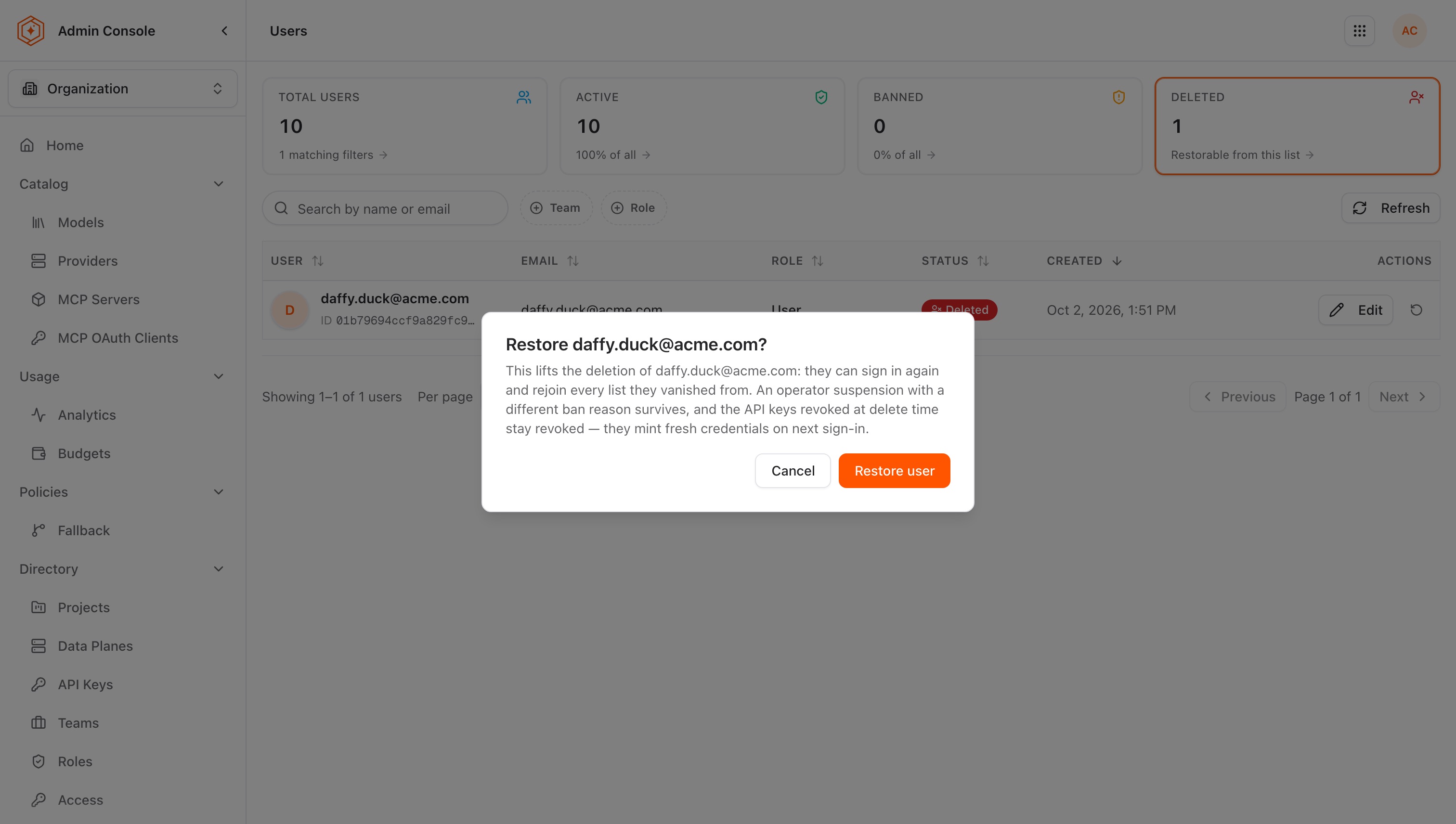Sort by the Email column arrows
Image resolution: width=1456 pixels, height=824 pixels.
pyautogui.click(x=573, y=261)
